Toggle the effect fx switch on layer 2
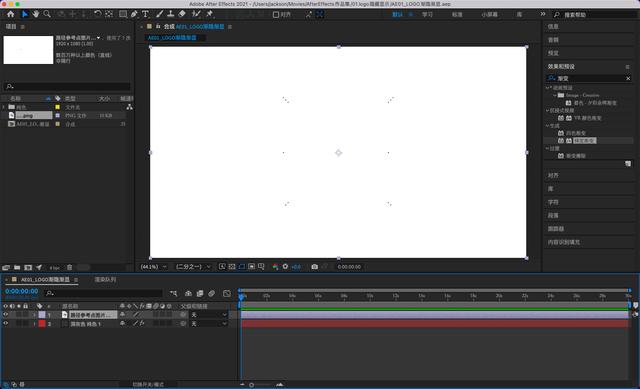 pos(142,324)
